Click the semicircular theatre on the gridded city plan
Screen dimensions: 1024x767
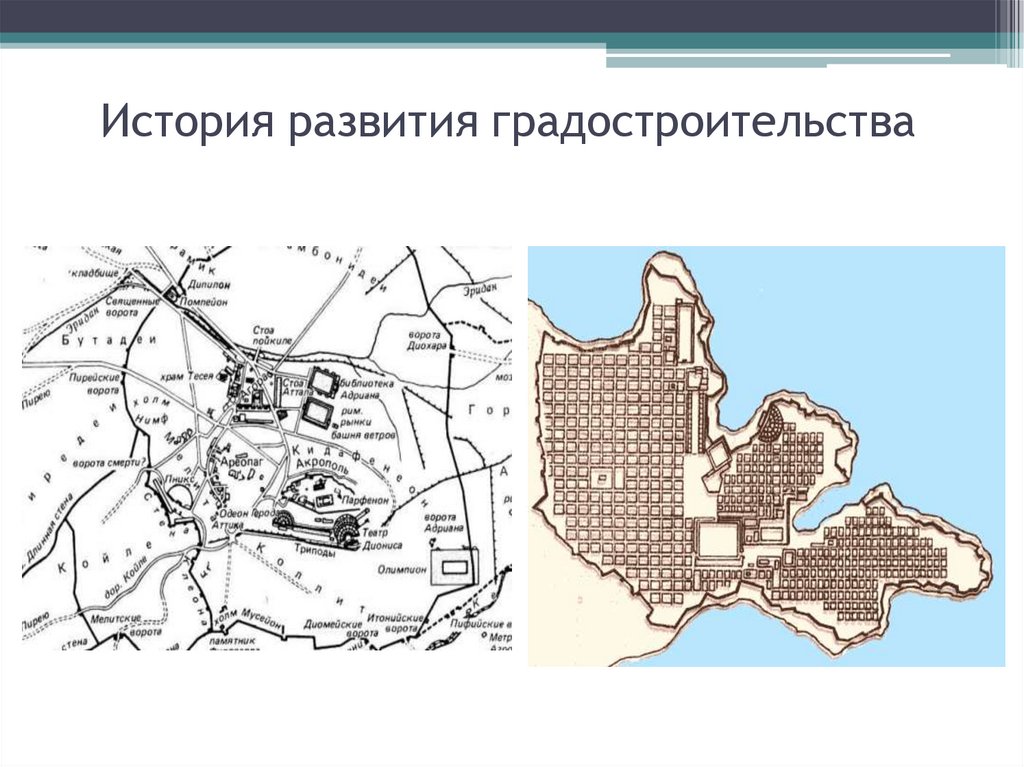772,422
